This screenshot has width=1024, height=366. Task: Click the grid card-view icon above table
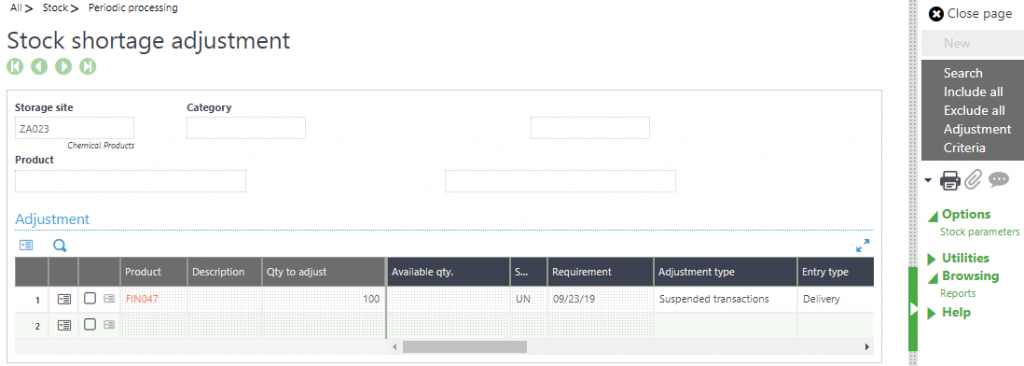[26, 246]
